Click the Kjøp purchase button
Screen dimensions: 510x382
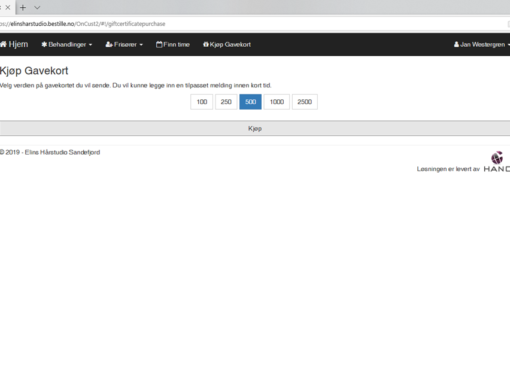coord(255,128)
